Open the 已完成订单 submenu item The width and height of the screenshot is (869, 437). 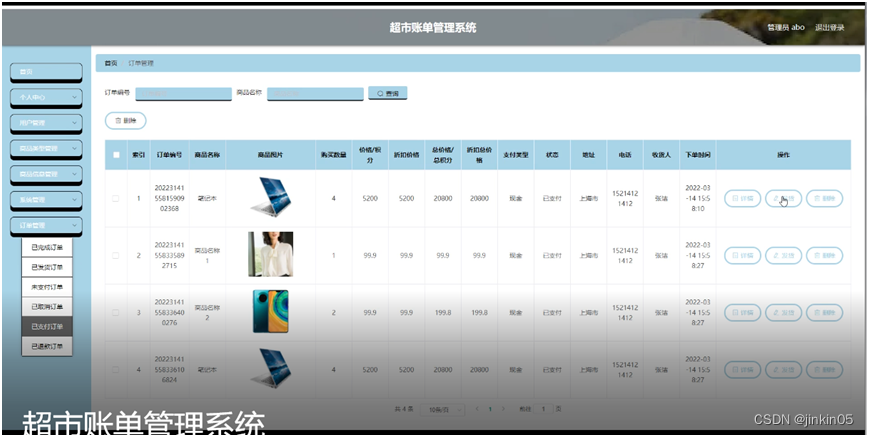(47, 248)
